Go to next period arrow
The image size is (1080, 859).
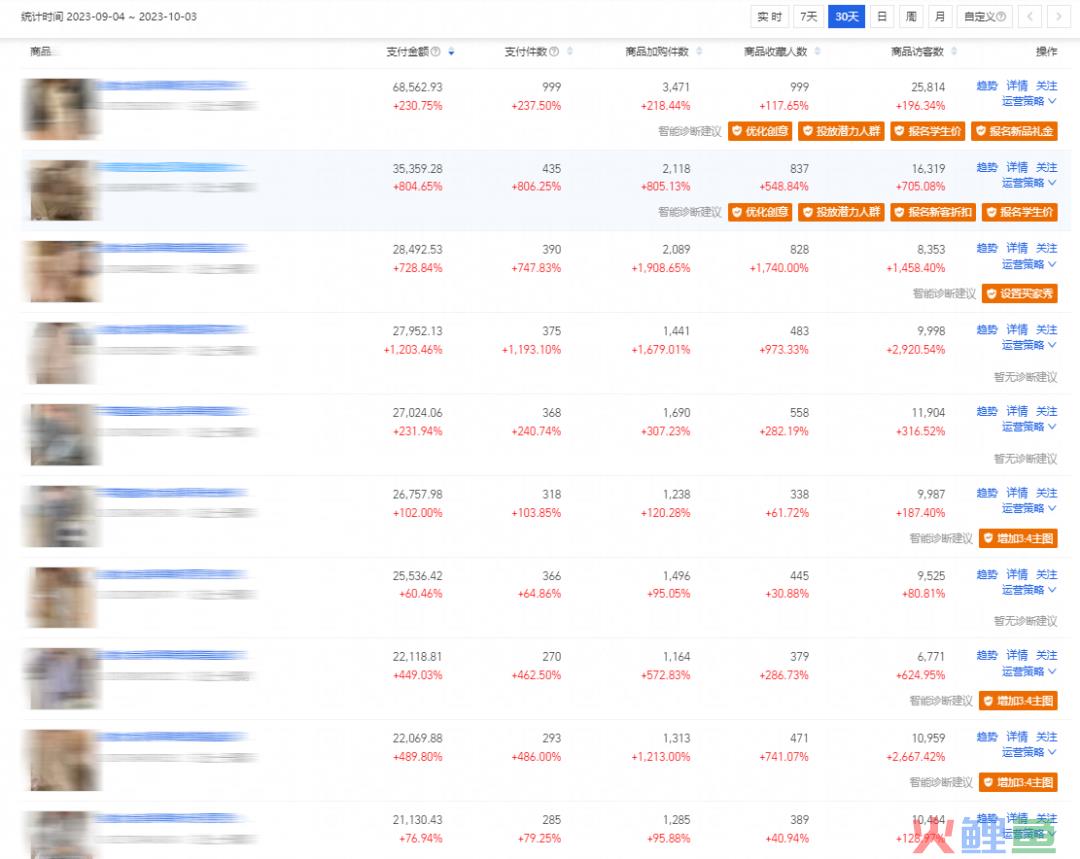(1059, 17)
